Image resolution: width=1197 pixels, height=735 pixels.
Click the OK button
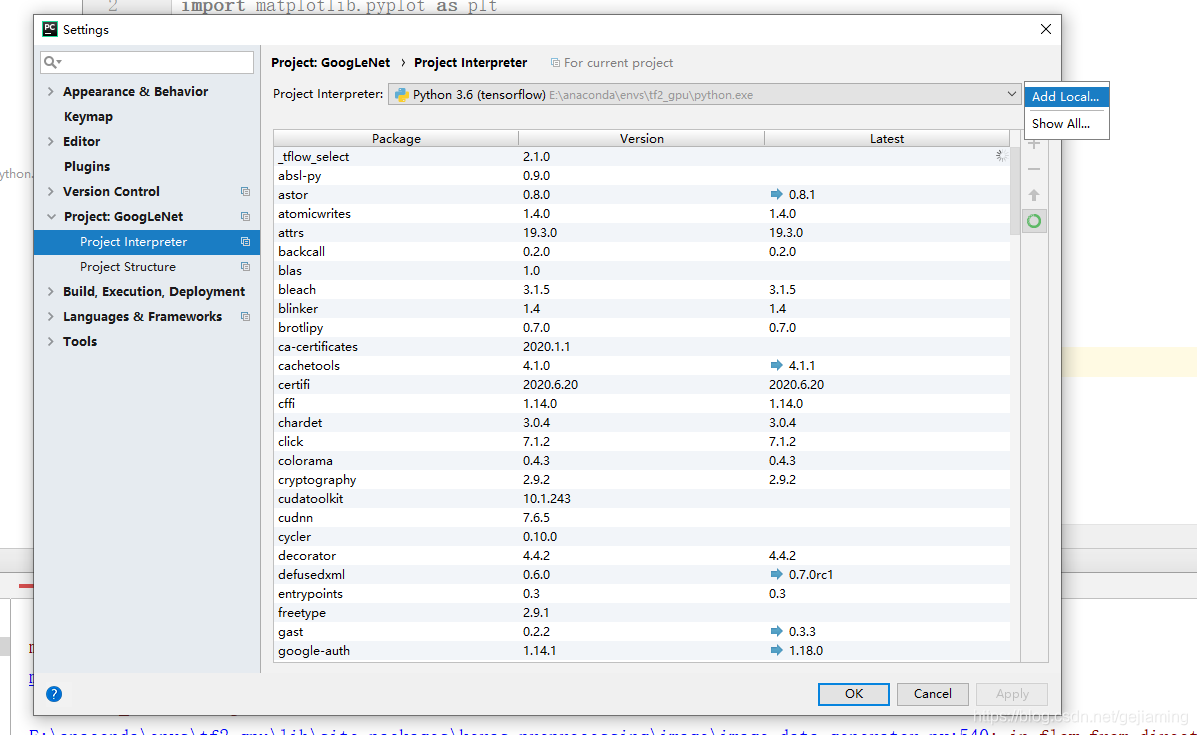click(853, 694)
